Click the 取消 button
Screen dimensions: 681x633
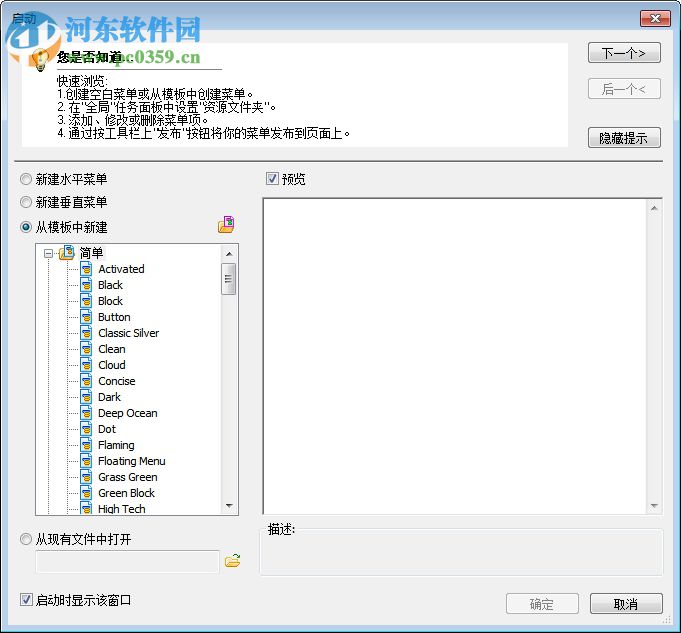[626, 604]
